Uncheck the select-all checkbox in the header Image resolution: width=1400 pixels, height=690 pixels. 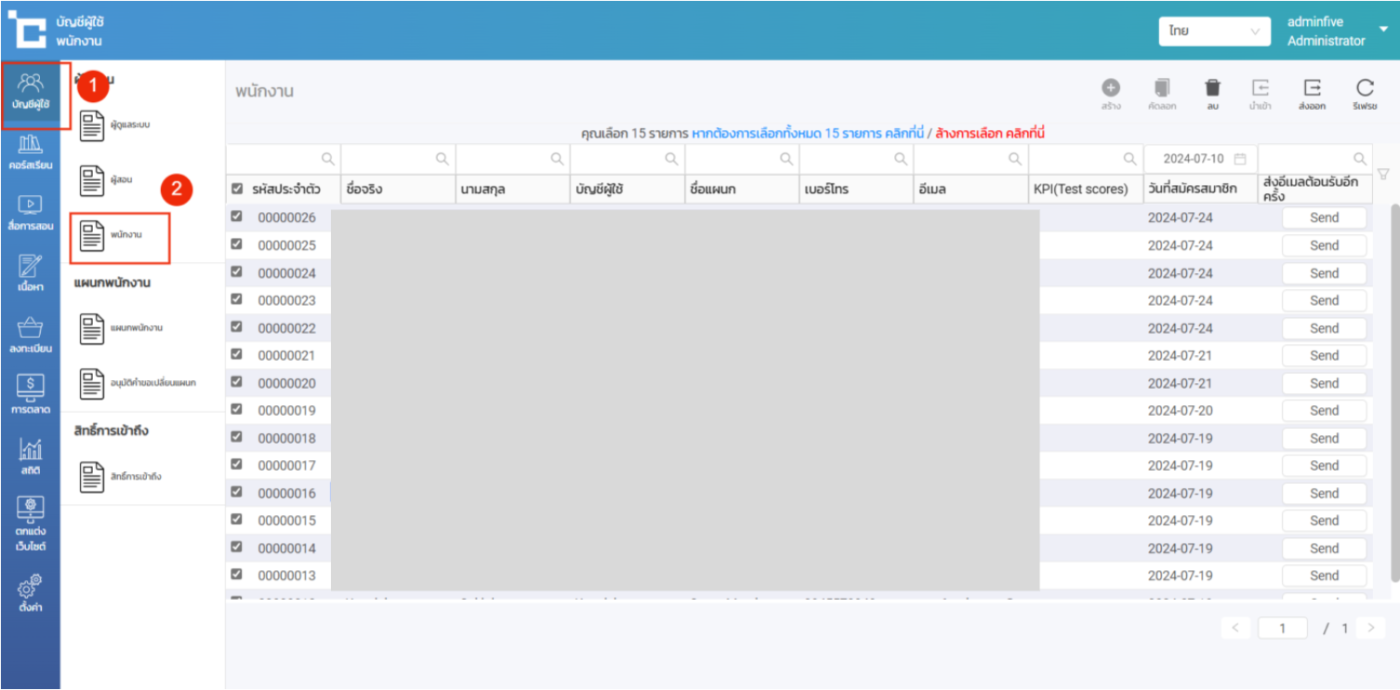click(237, 189)
